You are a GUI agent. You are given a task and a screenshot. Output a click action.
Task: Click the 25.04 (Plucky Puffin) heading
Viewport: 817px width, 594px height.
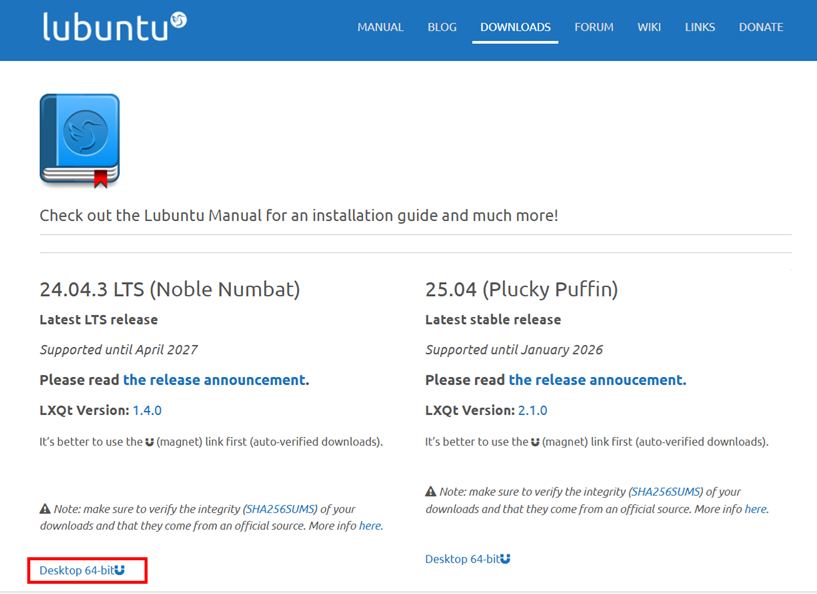(x=522, y=290)
